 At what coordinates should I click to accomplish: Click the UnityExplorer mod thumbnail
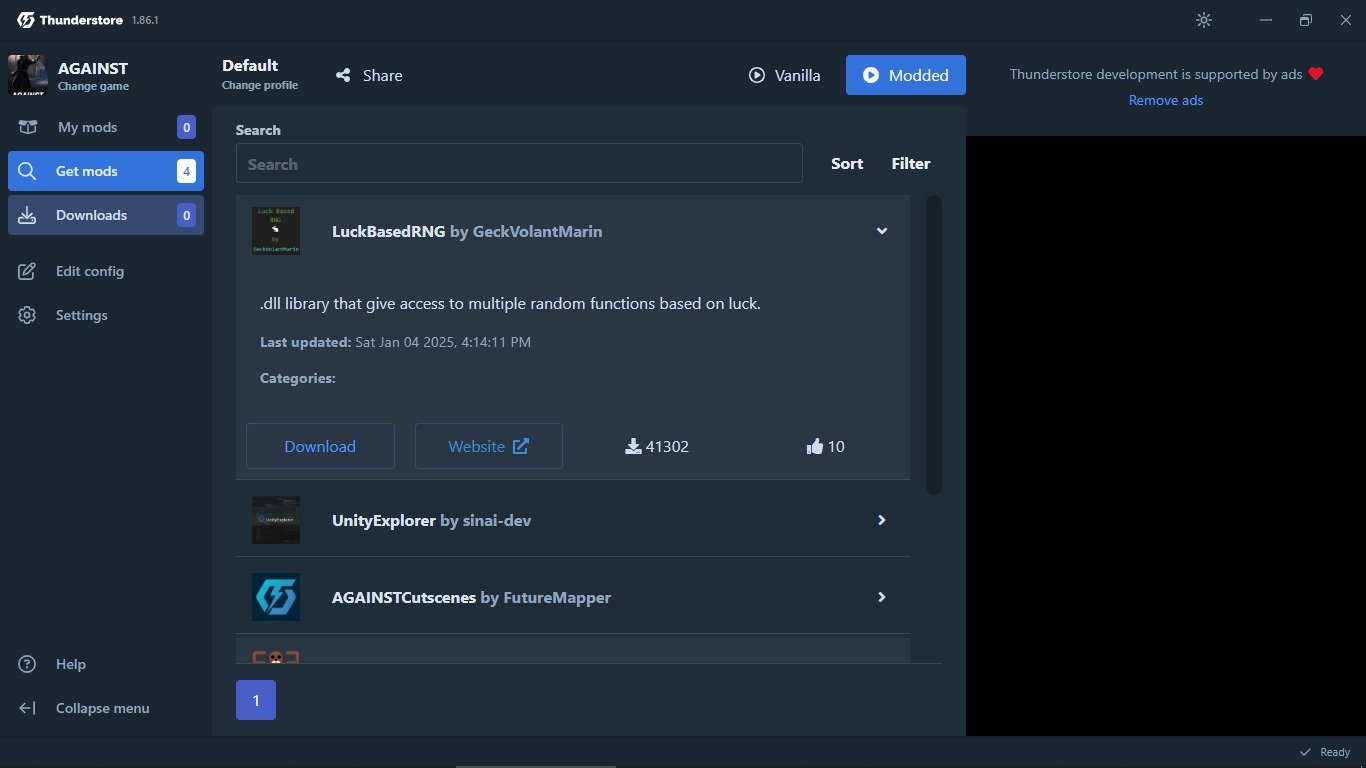pos(276,520)
